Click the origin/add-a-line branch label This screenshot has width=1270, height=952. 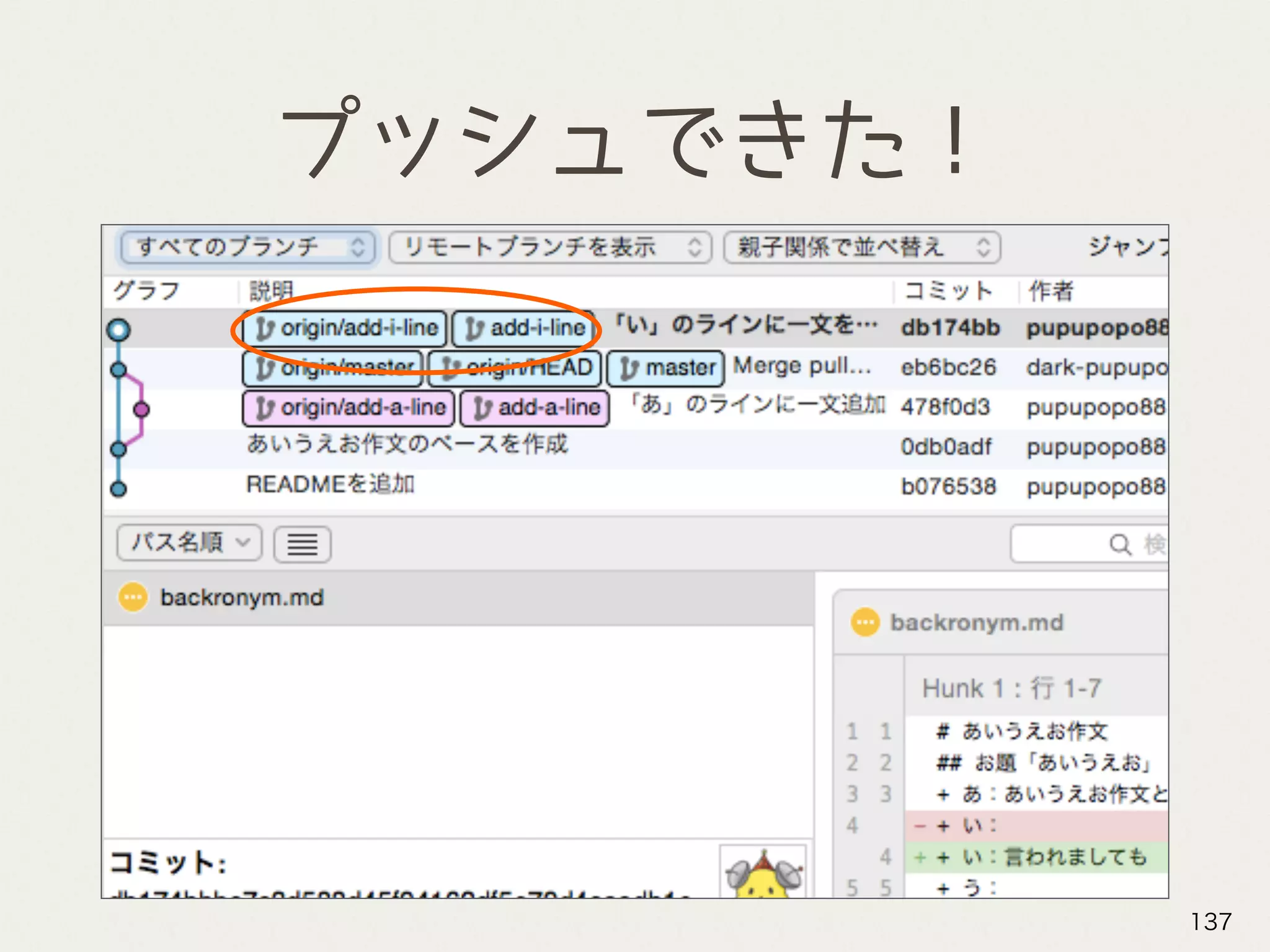pos(349,408)
